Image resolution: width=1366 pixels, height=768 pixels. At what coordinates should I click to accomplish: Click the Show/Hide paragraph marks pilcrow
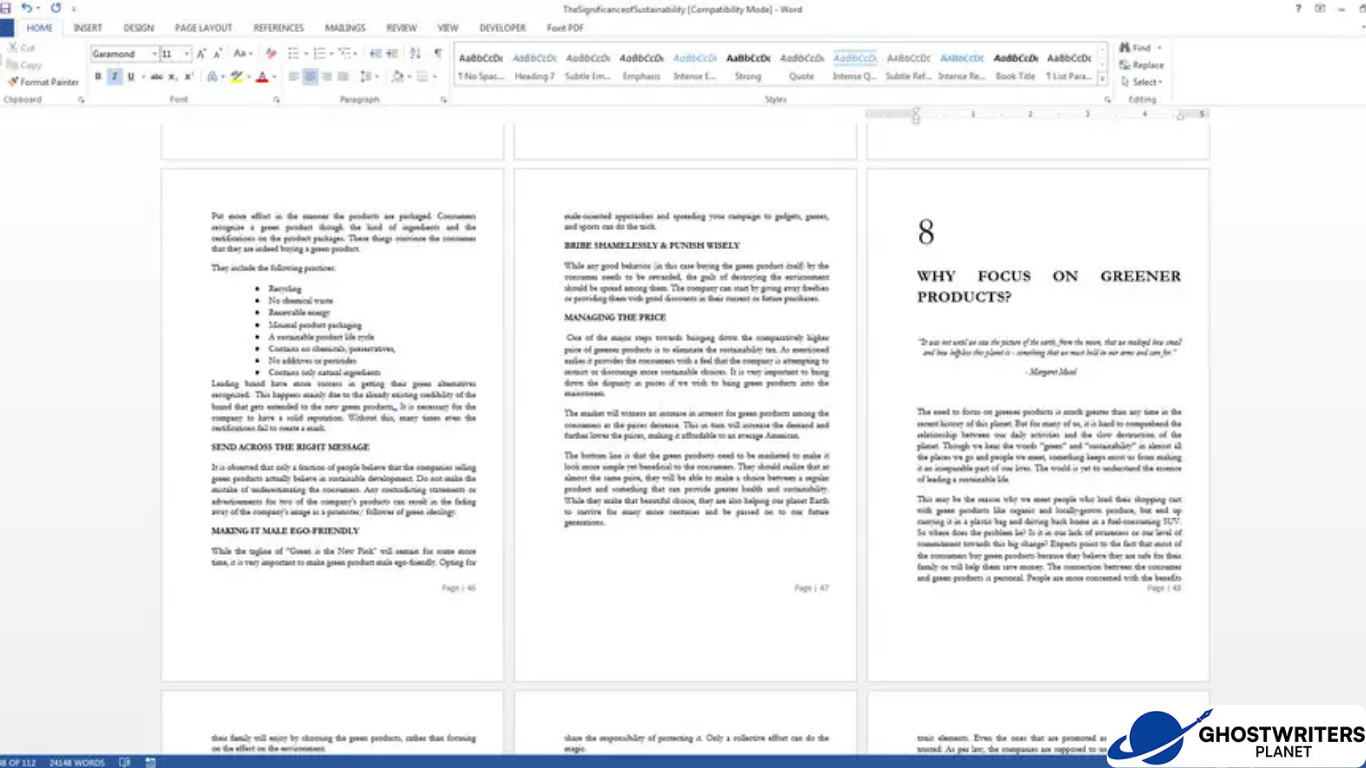[x=437, y=54]
